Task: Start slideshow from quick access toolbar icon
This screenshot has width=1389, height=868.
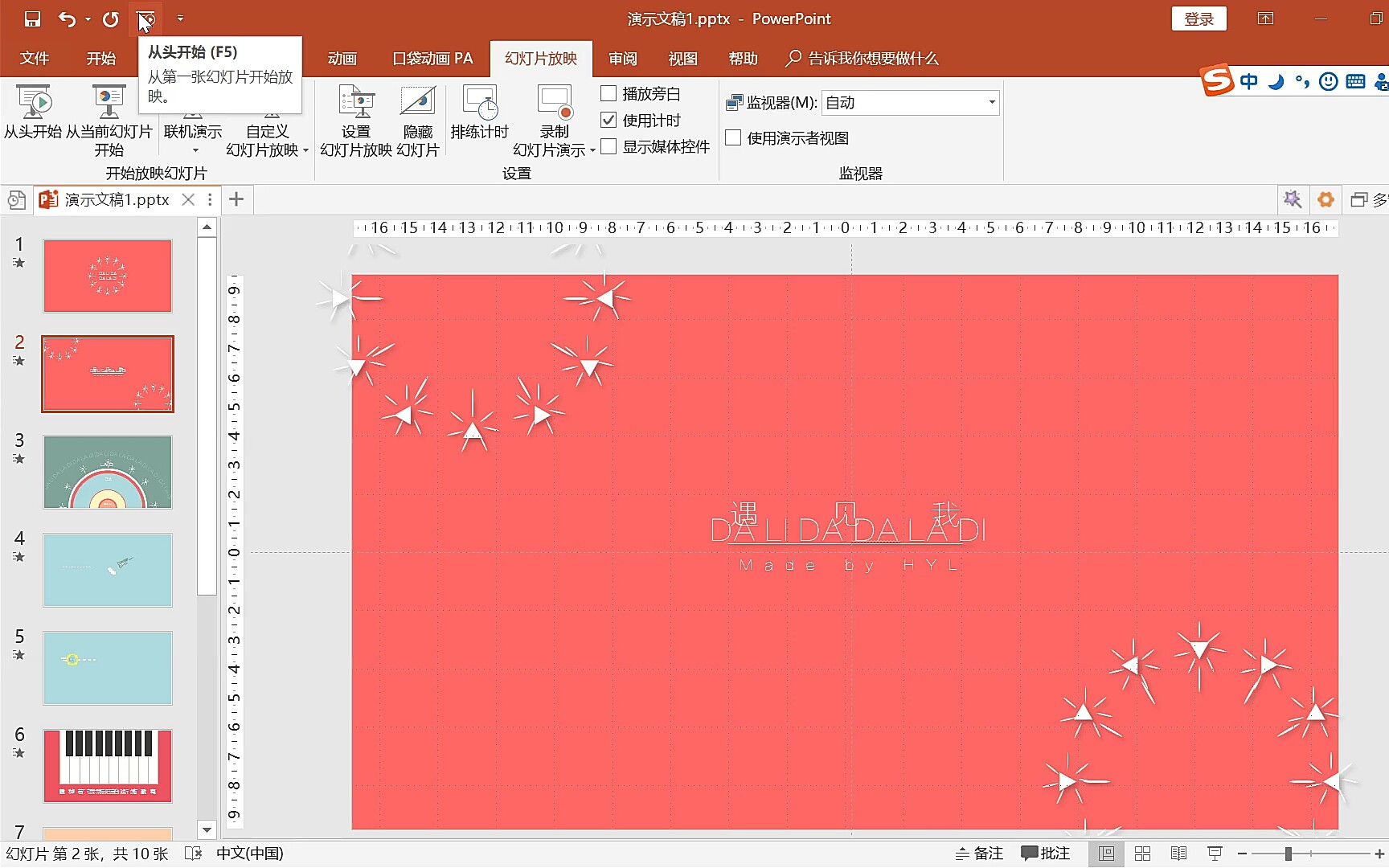Action: pyautogui.click(x=145, y=18)
